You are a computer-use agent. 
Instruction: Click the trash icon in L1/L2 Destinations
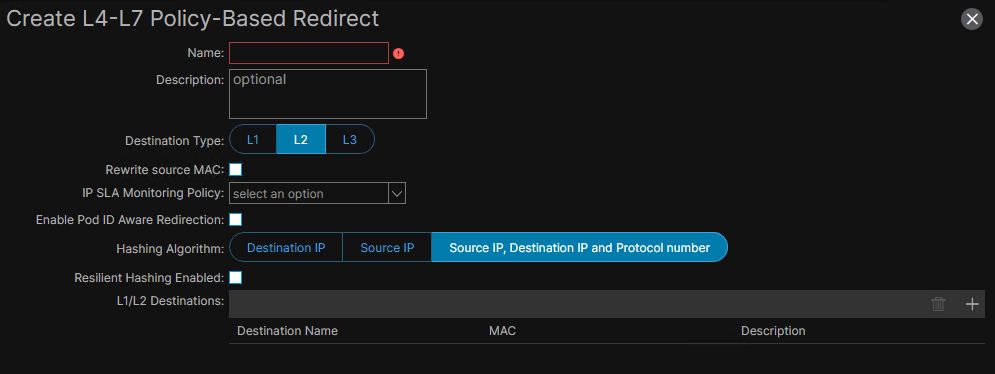pyautogui.click(x=938, y=304)
